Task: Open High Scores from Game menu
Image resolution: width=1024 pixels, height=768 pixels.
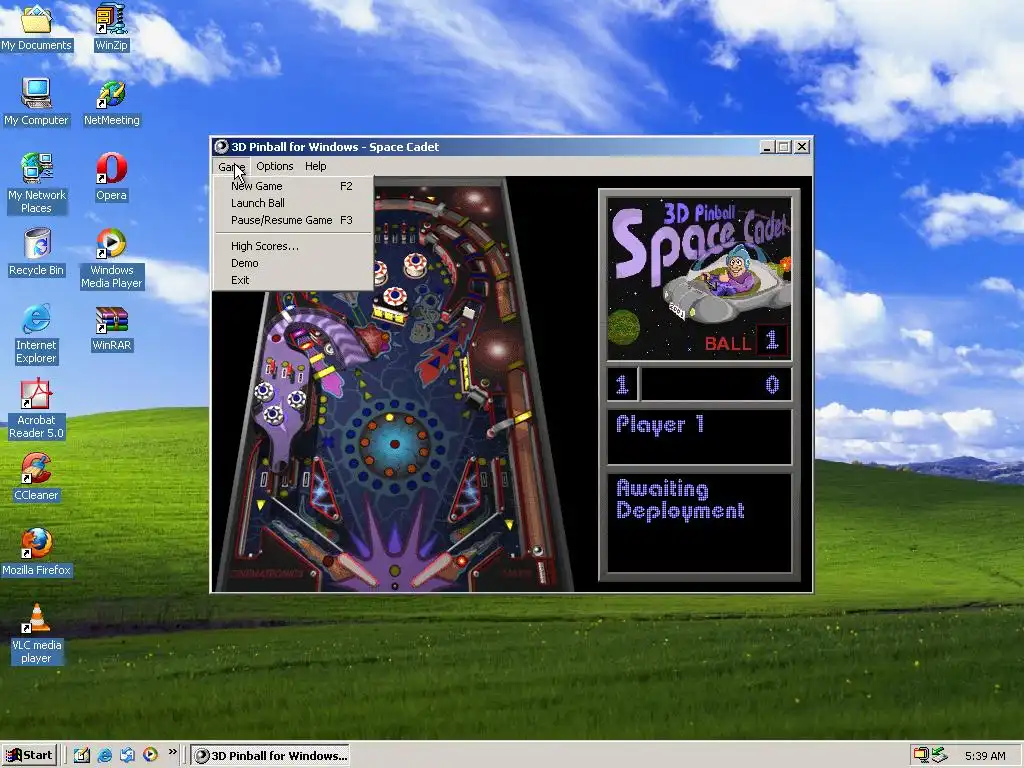Action: (293, 246)
